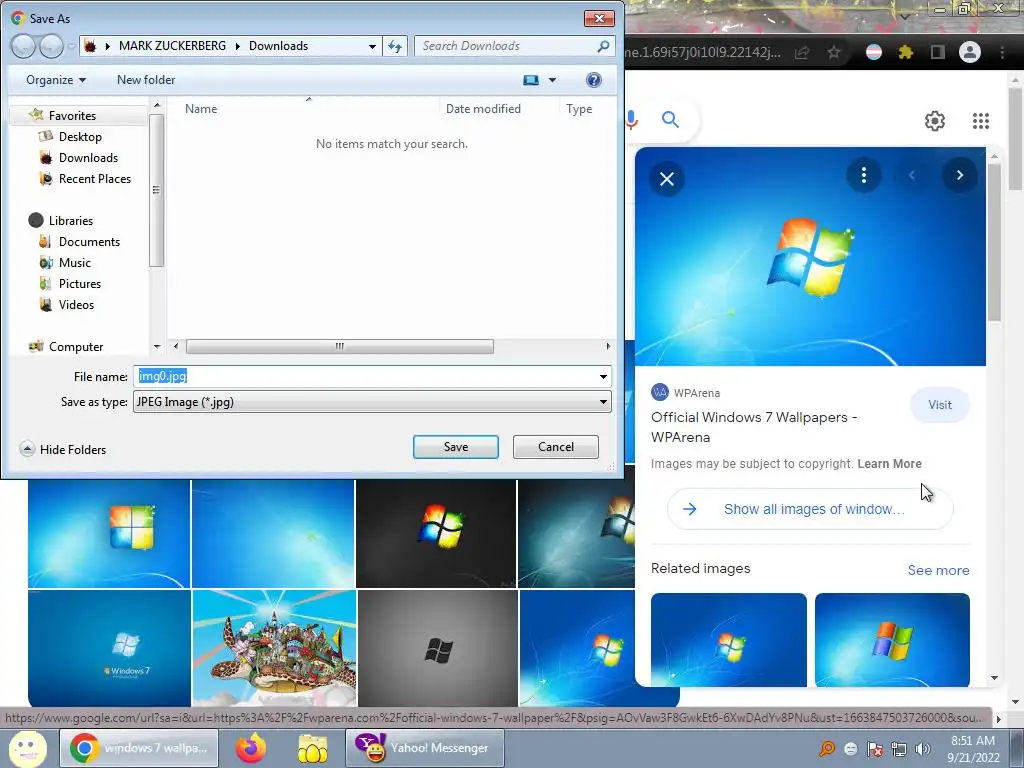Viewport: 1024px width, 768px height.
Task: Click the Start button smiley icon
Action: point(27,748)
